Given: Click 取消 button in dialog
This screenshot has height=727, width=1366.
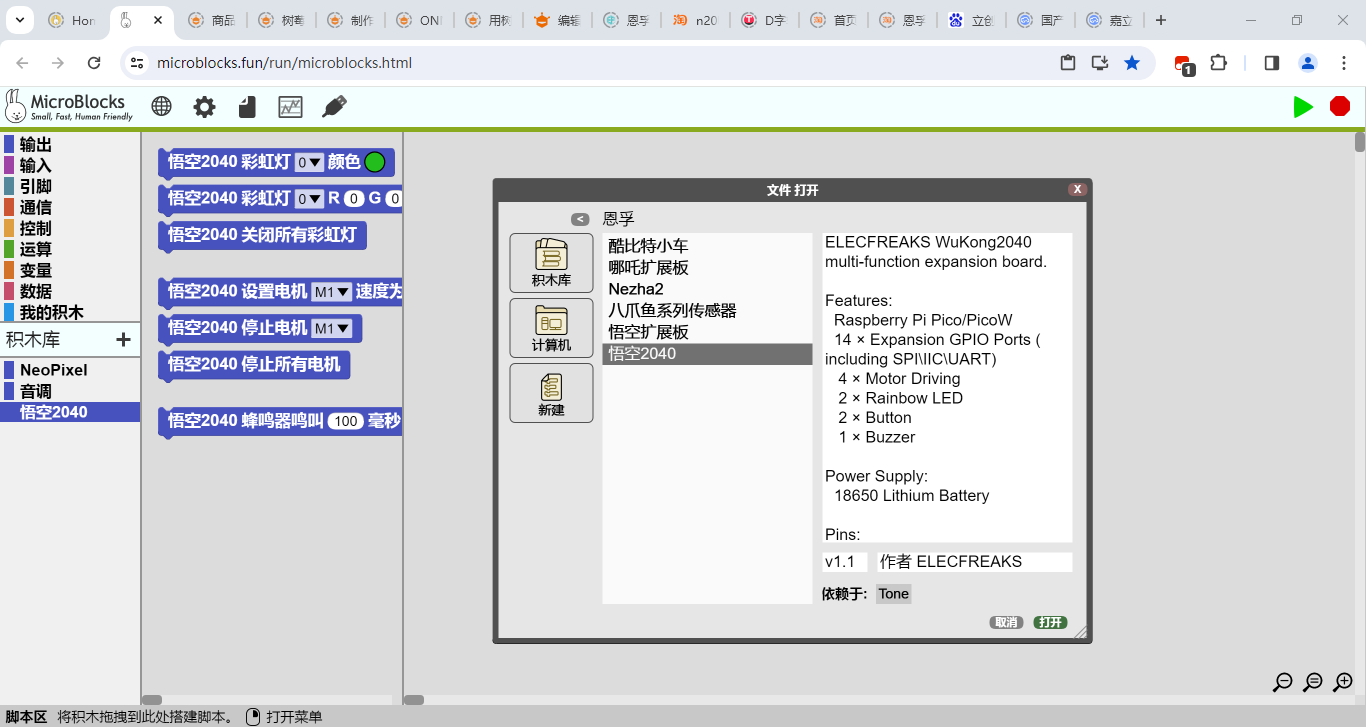Looking at the screenshot, I should (1006, 622).
